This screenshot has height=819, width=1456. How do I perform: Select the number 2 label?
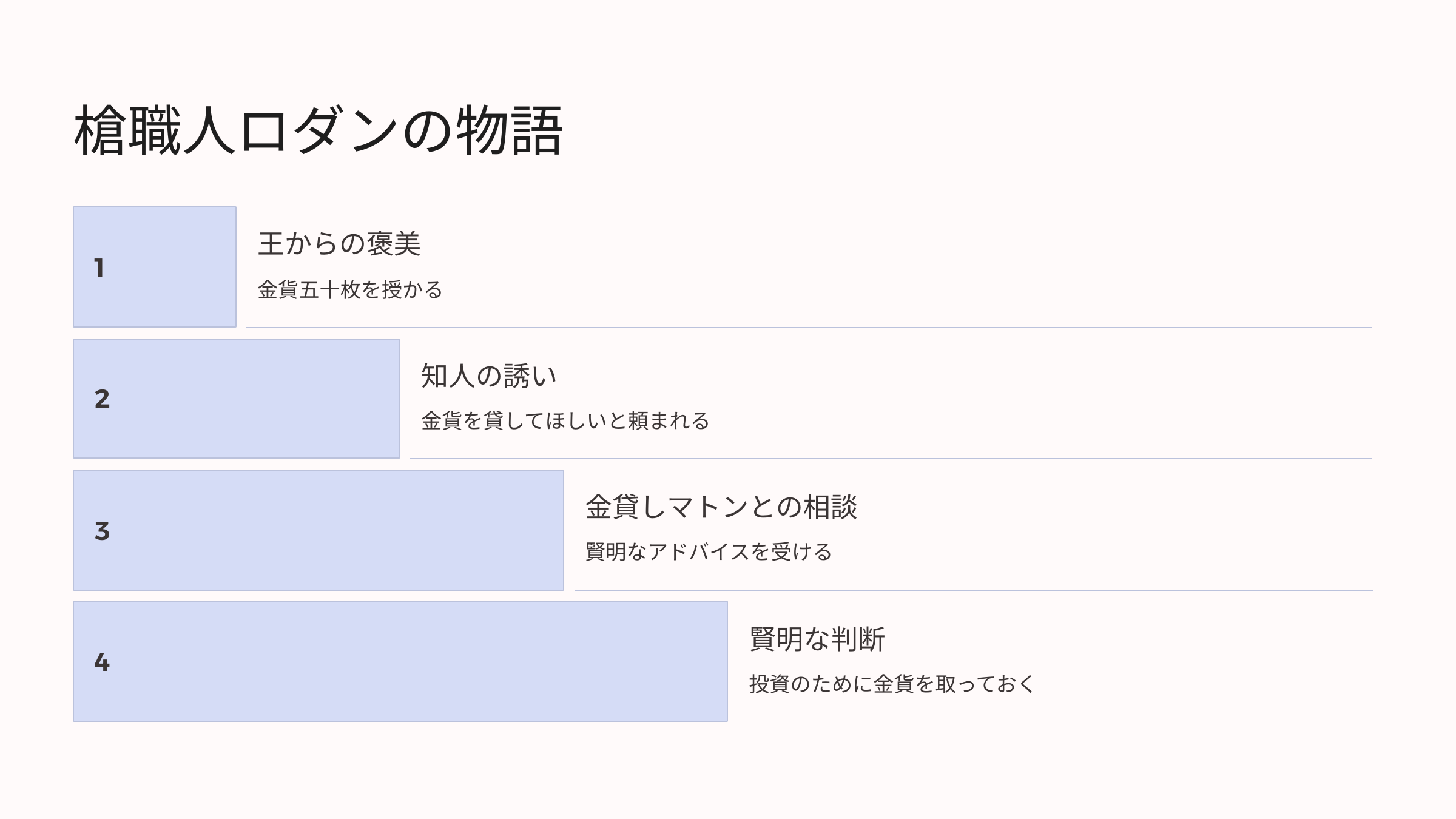[x=102, y=399]
